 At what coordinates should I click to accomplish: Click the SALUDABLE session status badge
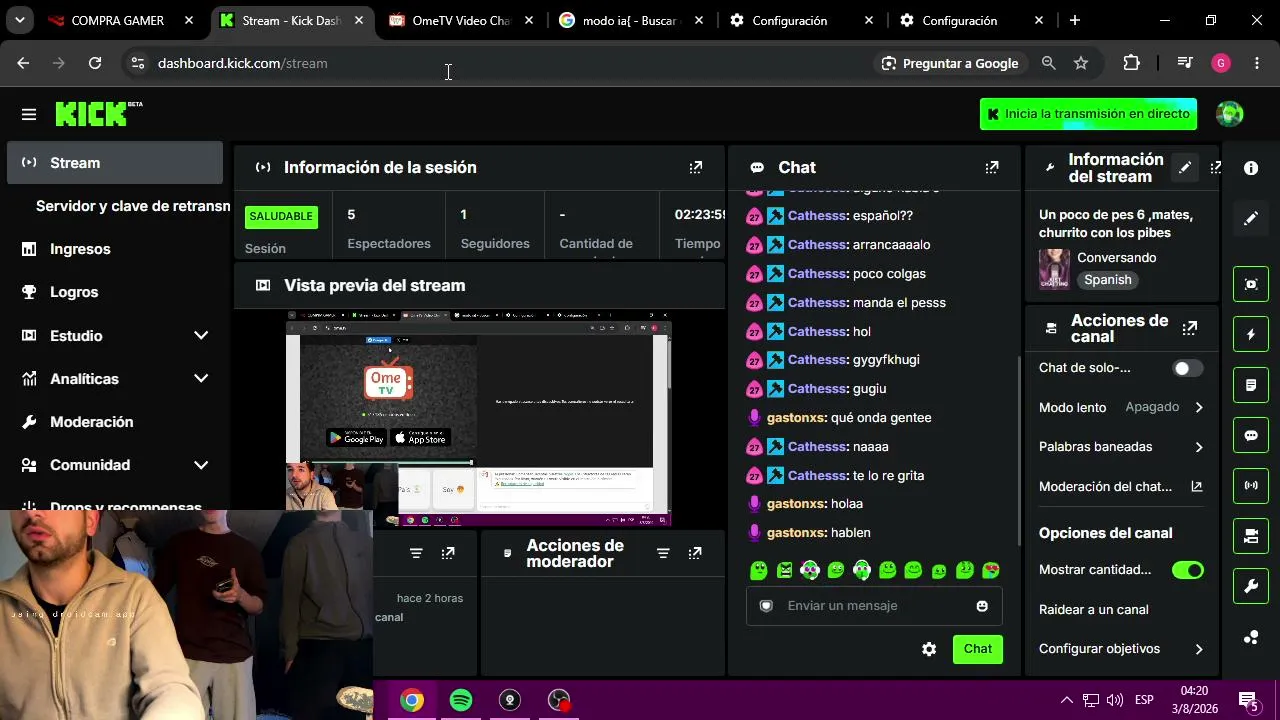[281, 216]
